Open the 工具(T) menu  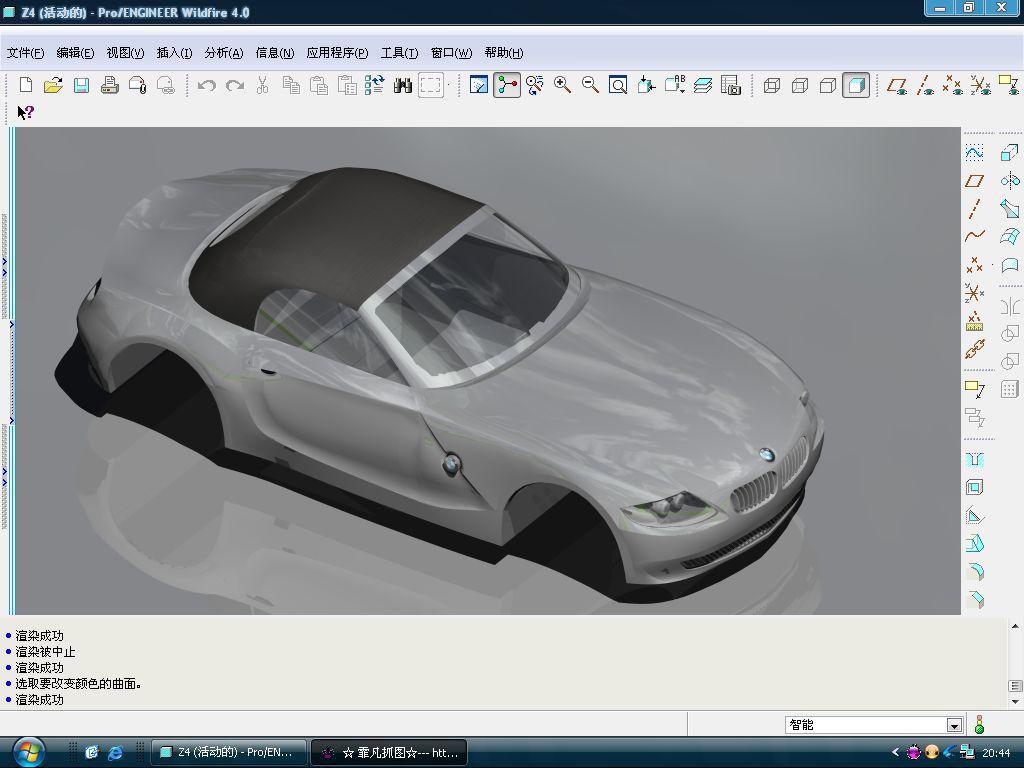pos(400,53)
